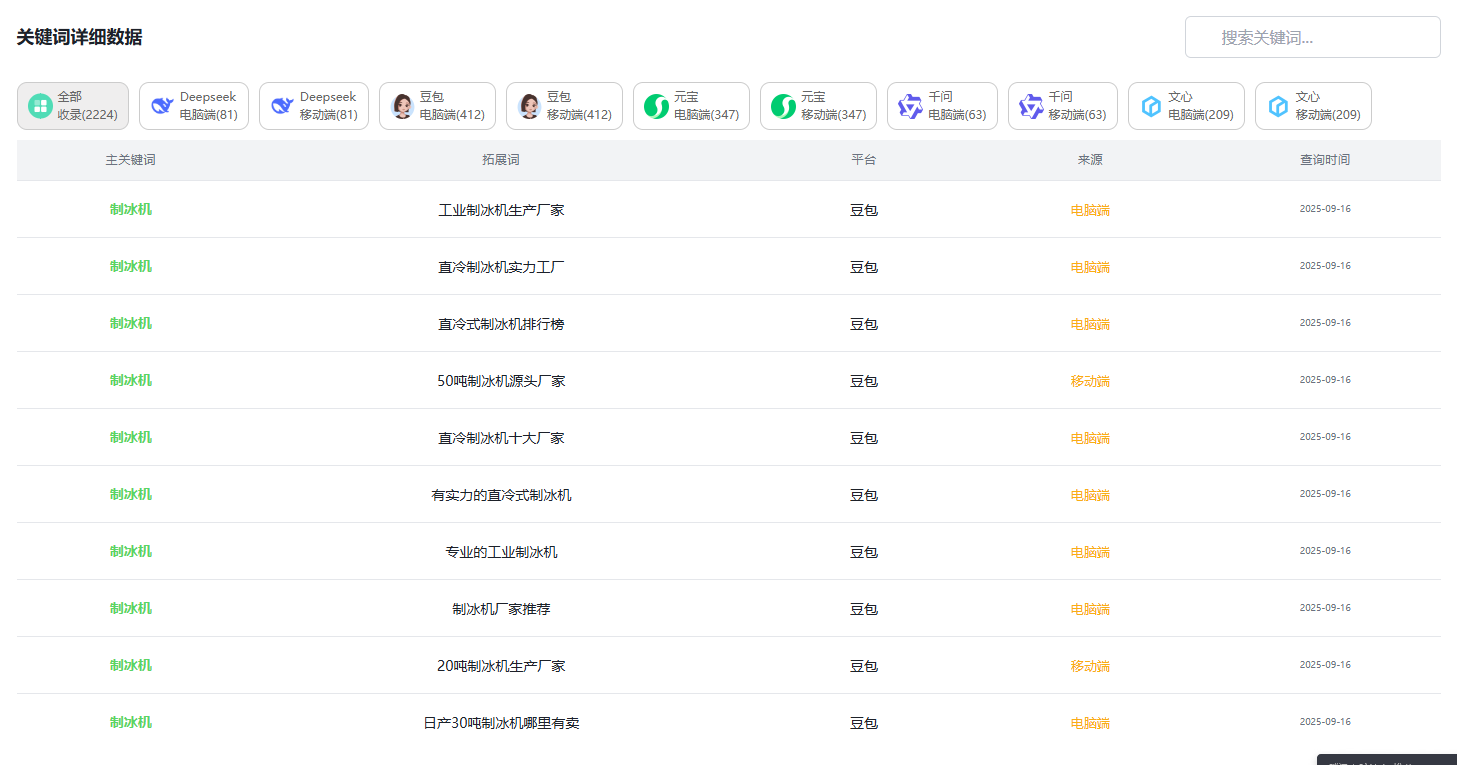Switch to the 千问 电脑端(63) filter tab
This screenshot has width=1457, height=765.
(x=942, y=105)
